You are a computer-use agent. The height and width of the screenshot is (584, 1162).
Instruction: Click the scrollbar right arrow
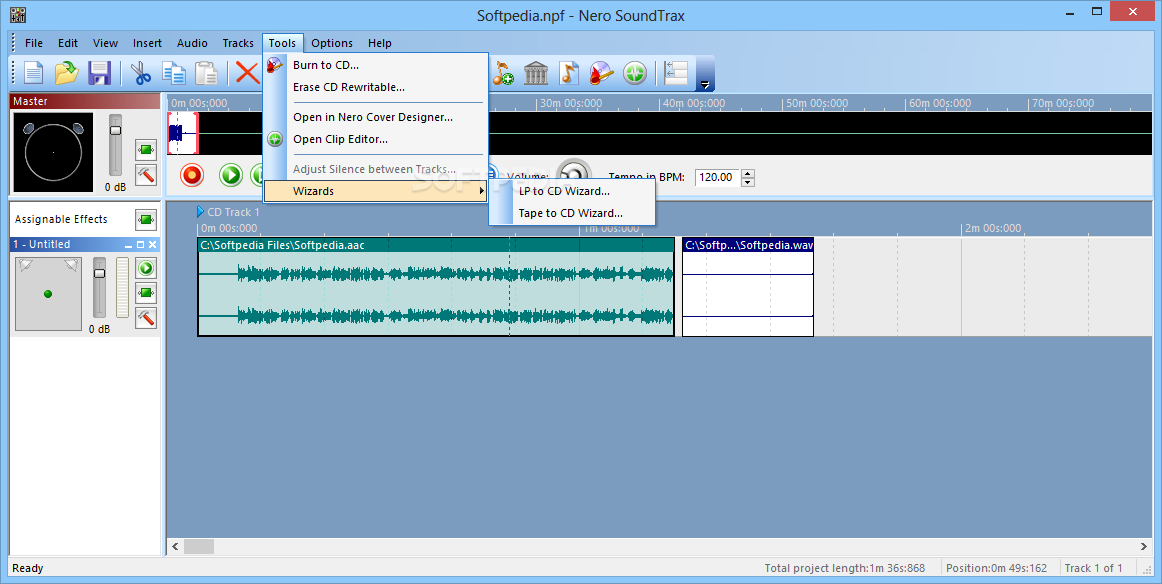pyautogui.click(x=1143, y=547)
